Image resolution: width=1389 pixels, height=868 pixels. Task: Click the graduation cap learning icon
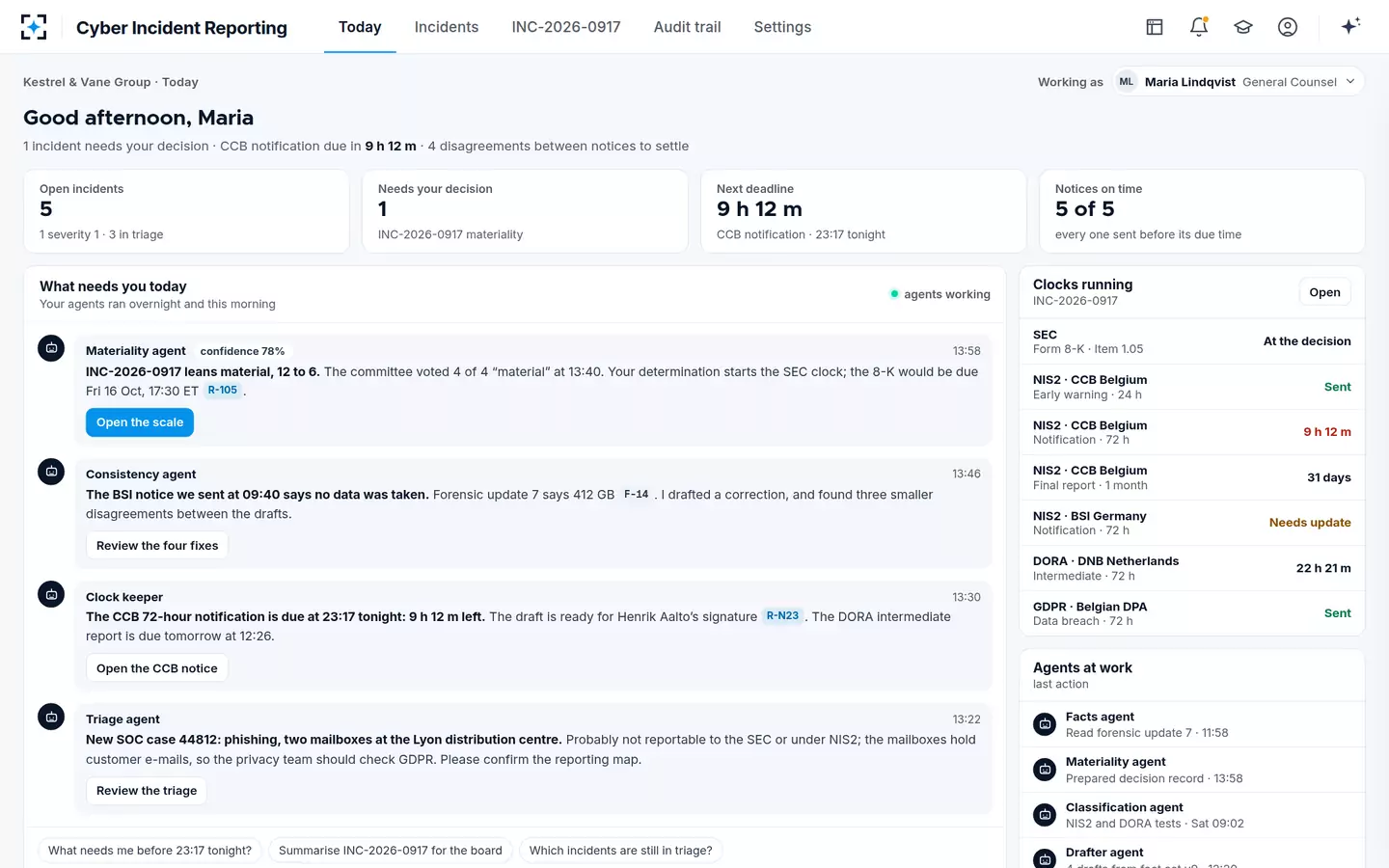(1243, 27)
